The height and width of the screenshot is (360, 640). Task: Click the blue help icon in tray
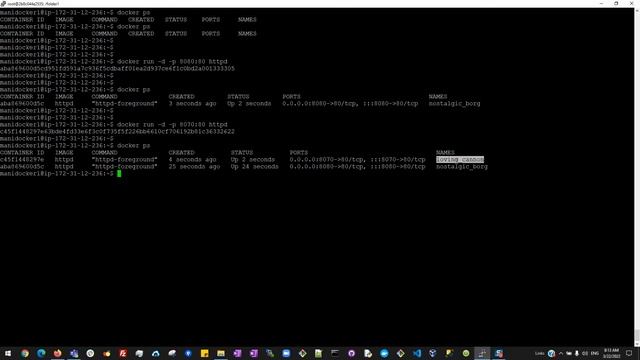click(x=551, y=353)
